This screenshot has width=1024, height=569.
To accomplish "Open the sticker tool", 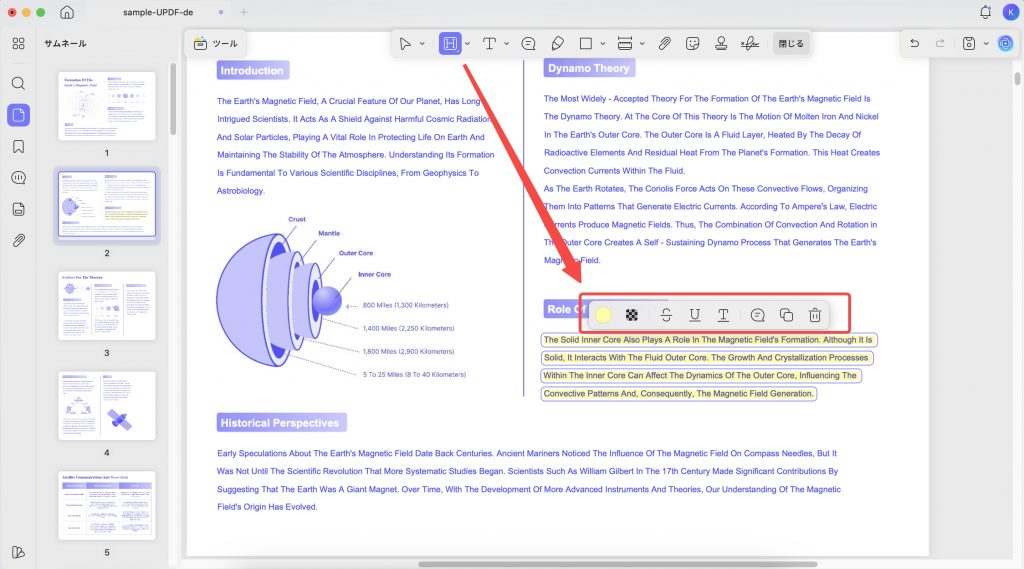I will coord(693,44).
